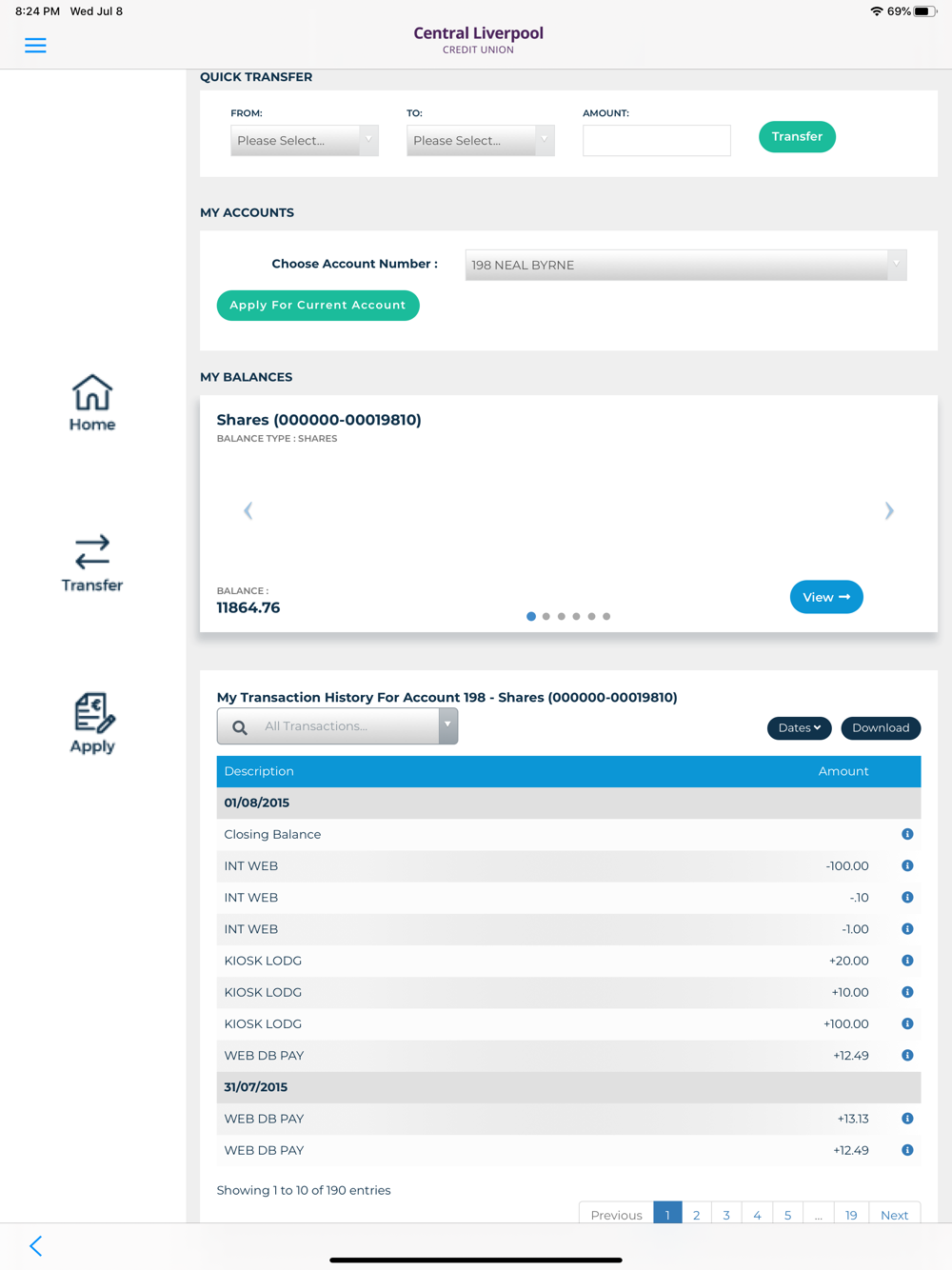This screenshot has height=1270, width=952.
Task: Click the green Transfer button
Action: click(797, 137)
